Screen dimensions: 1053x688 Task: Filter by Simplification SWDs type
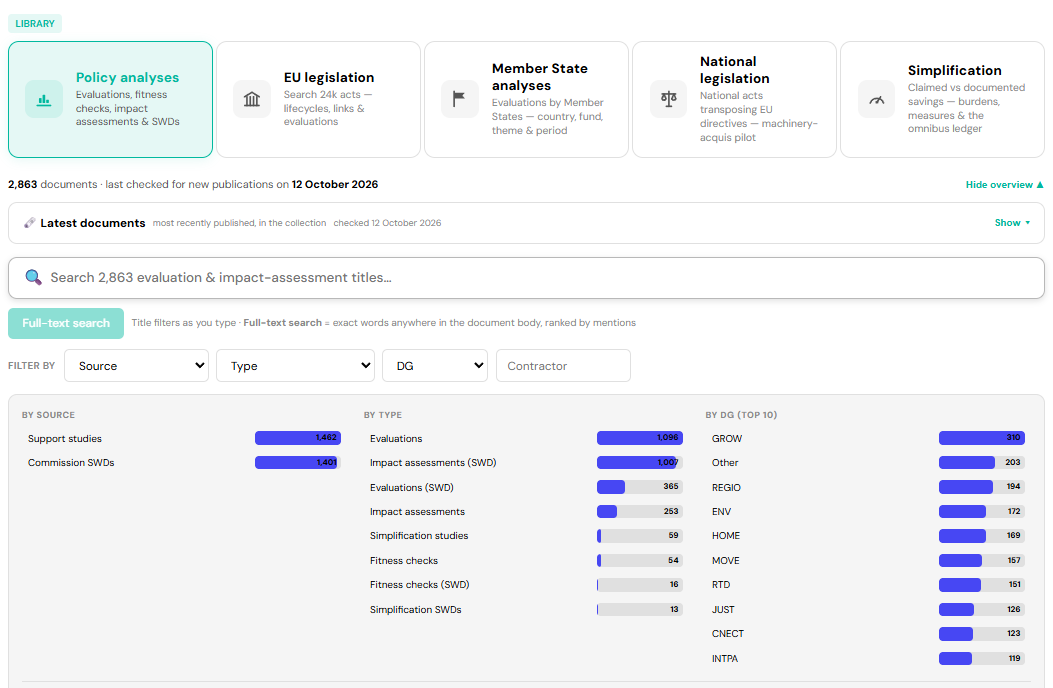(x=524, y=609)
